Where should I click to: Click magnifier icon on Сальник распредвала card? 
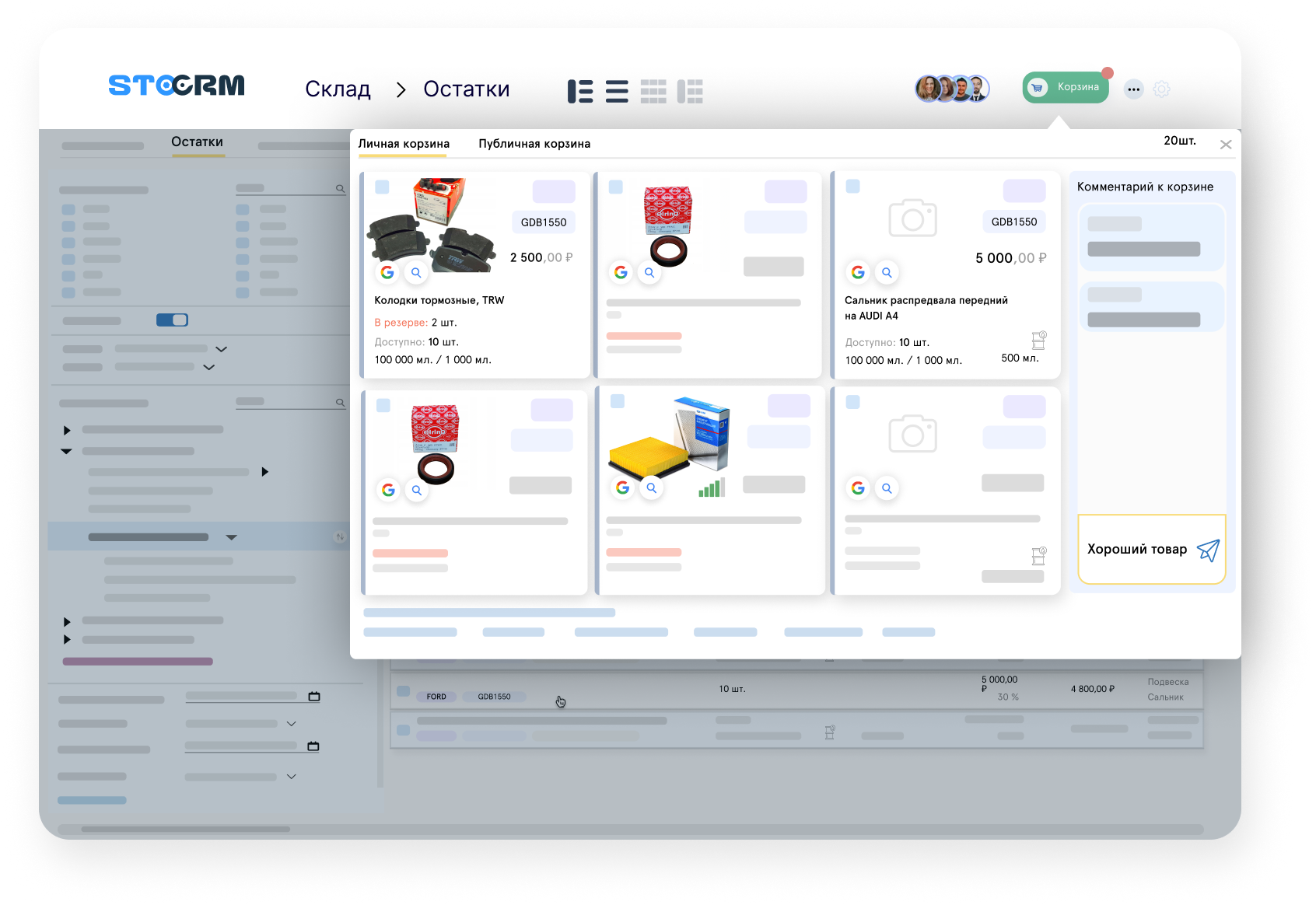coord(887,272)
